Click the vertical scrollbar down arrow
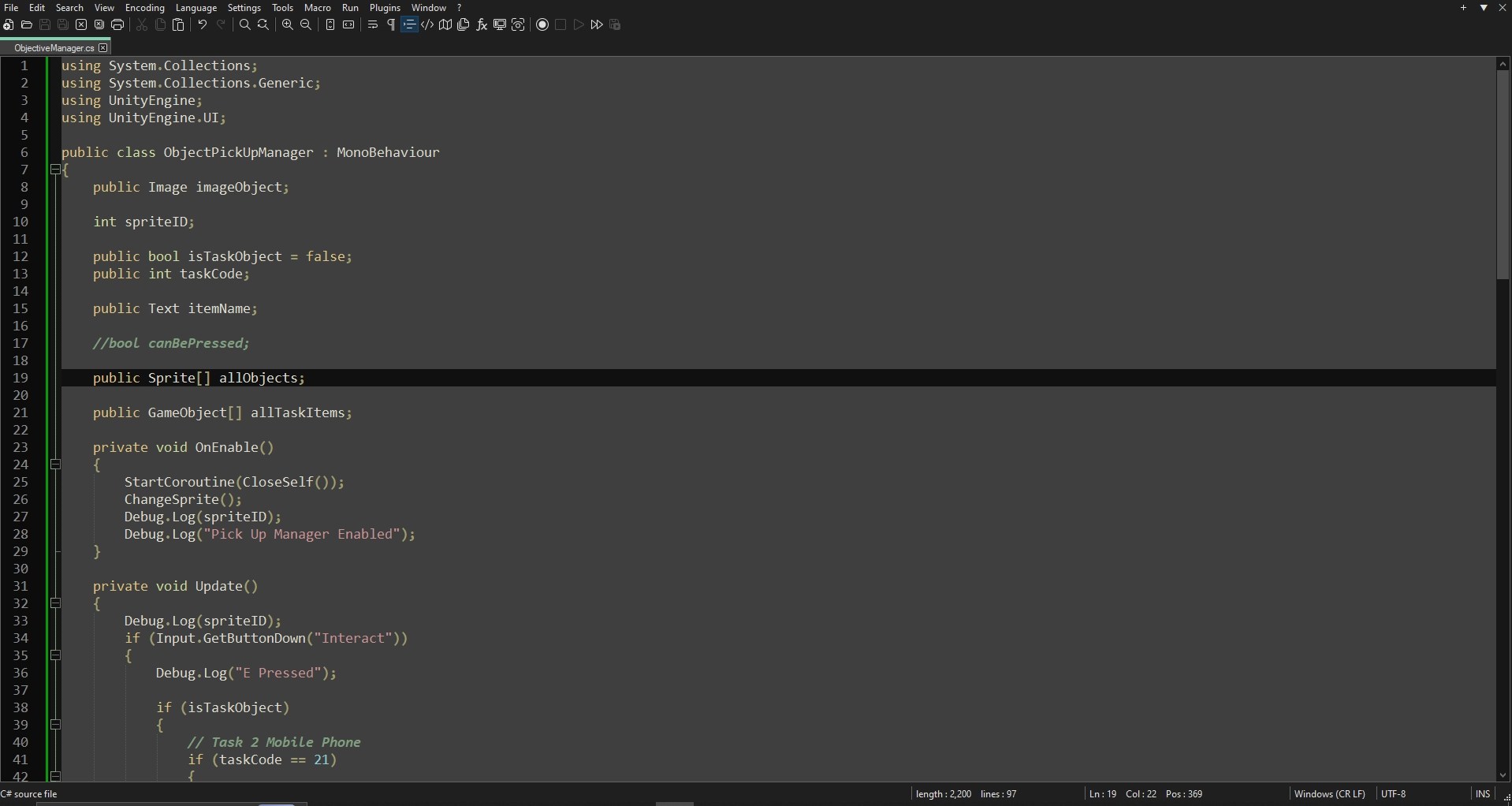 1503,774
